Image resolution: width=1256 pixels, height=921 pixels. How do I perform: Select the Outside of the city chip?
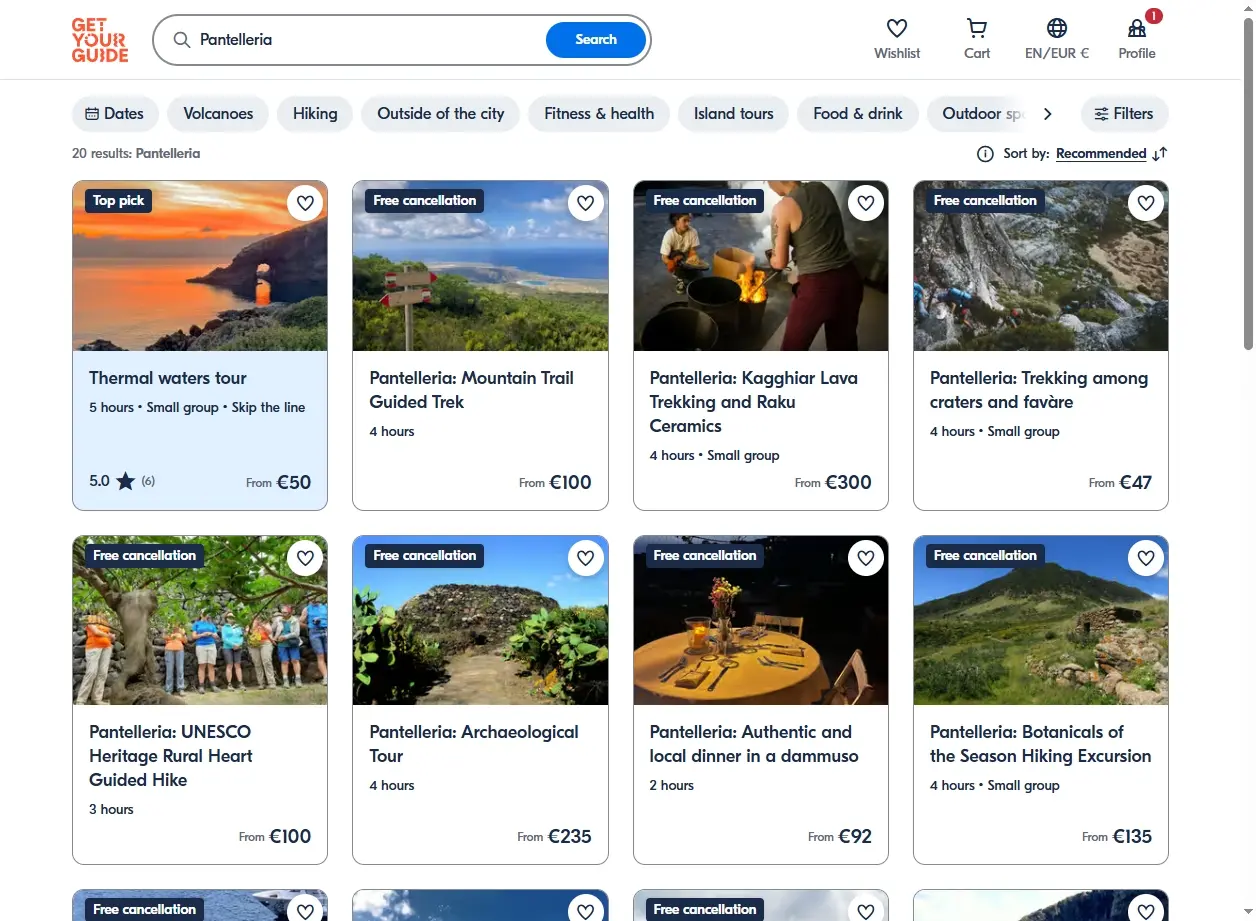[x=441, y=114]
